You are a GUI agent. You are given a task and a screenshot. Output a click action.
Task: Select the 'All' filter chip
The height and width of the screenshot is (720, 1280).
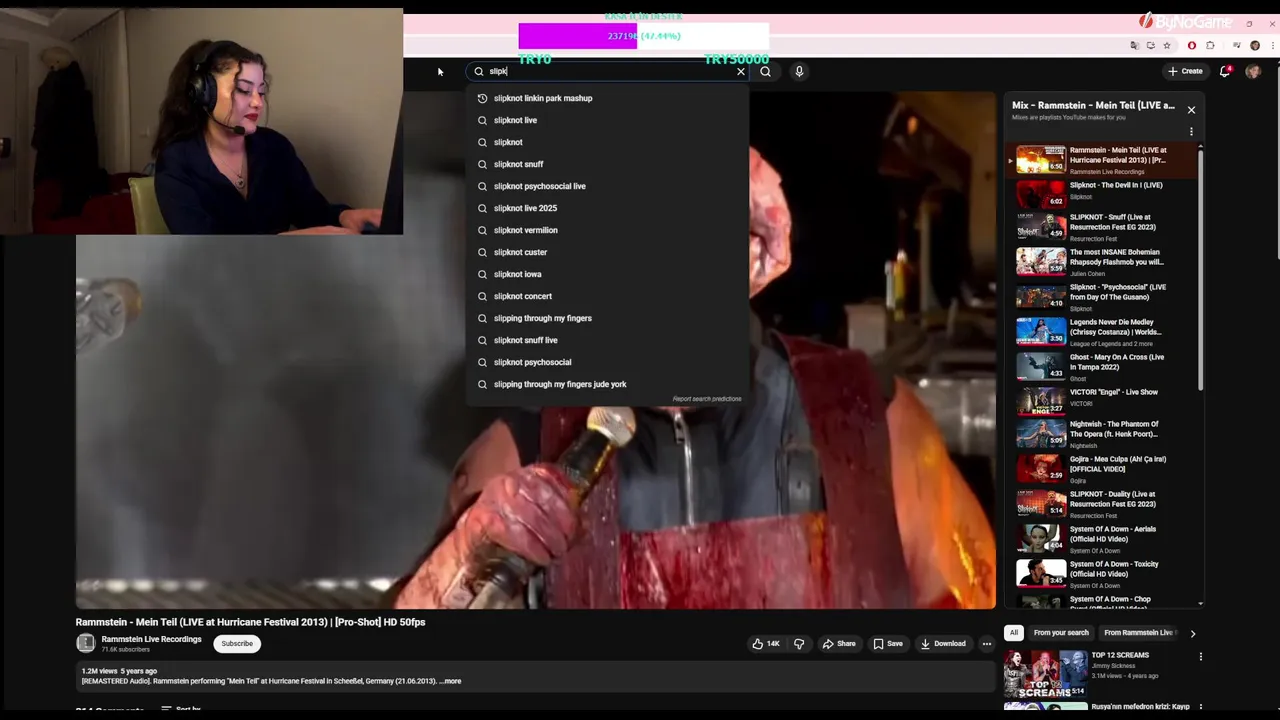(x=1013, y=633)
